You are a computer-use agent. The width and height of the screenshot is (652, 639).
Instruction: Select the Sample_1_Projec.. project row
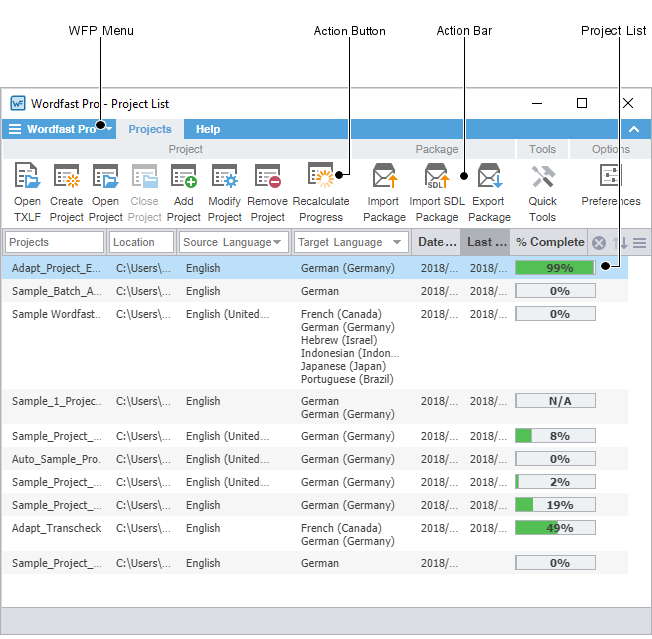click(315, 407)
